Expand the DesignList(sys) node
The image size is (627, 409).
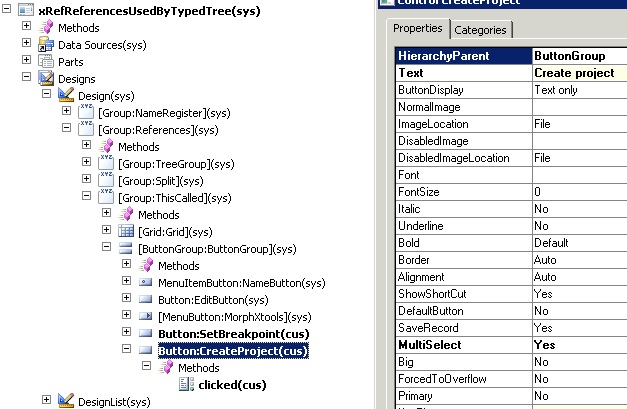coord(46,399)
